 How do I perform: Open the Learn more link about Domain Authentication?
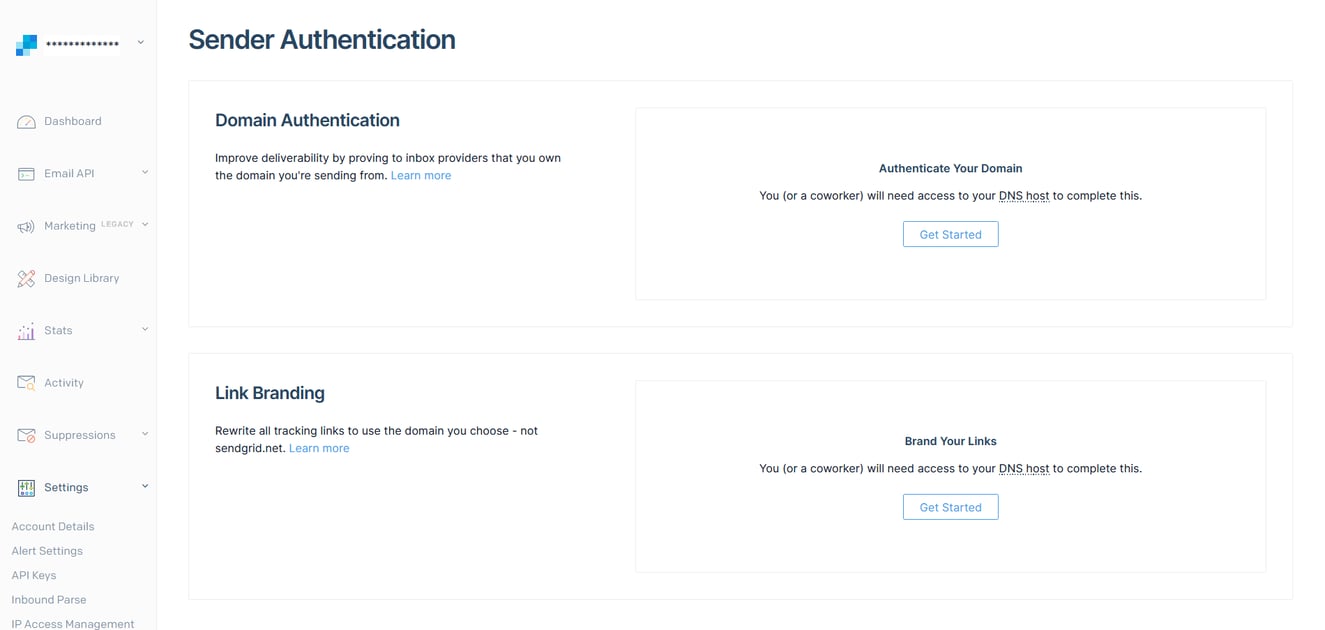420,175
